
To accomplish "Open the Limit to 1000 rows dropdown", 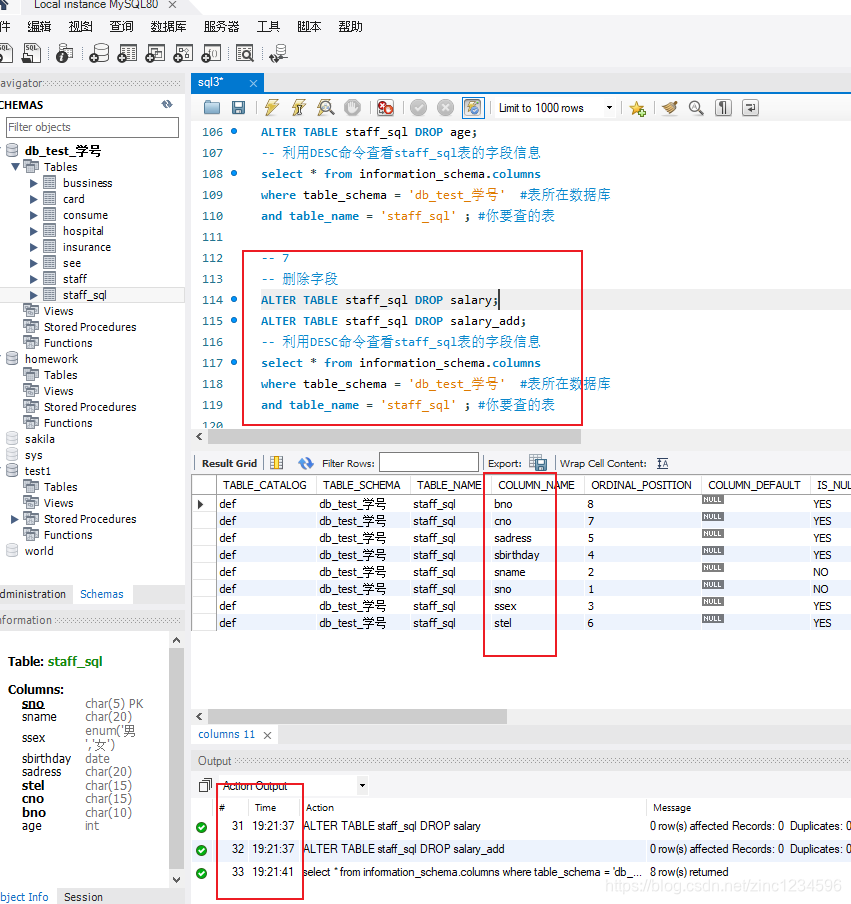I will (x=609, y=107).
